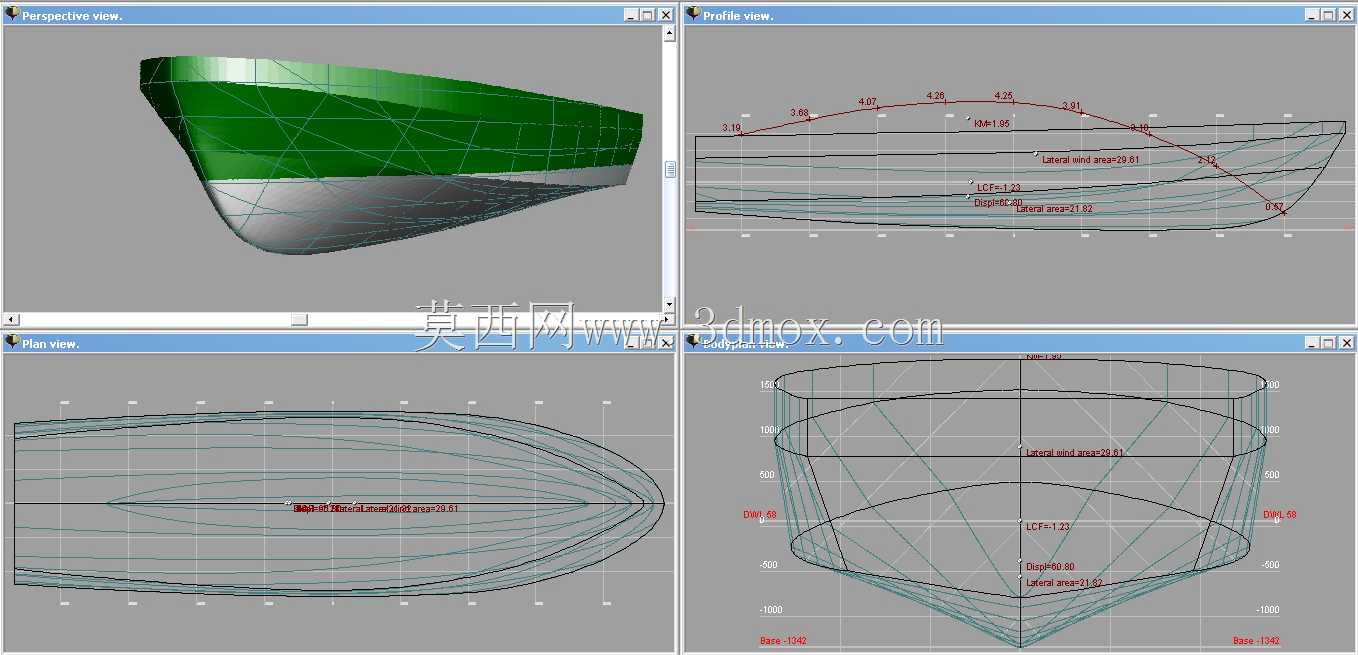
Task: Close the Bodyplan view window
Action: 1347,343
